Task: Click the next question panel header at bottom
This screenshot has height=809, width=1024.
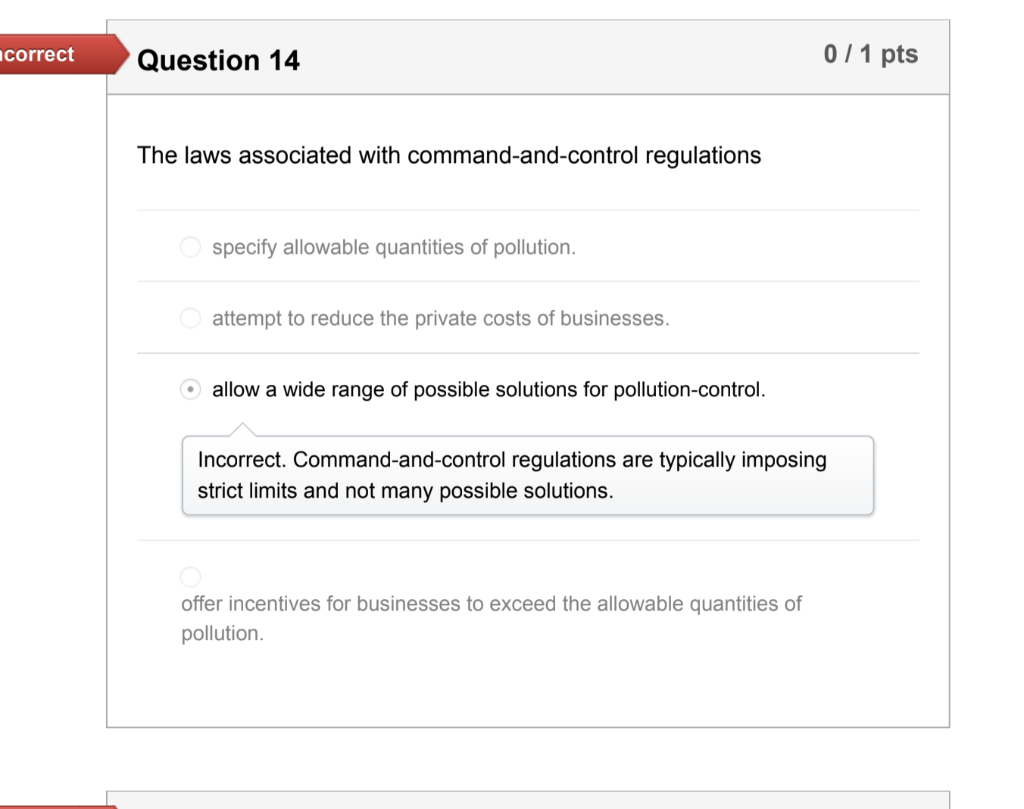Action: (x=528, y=800)
